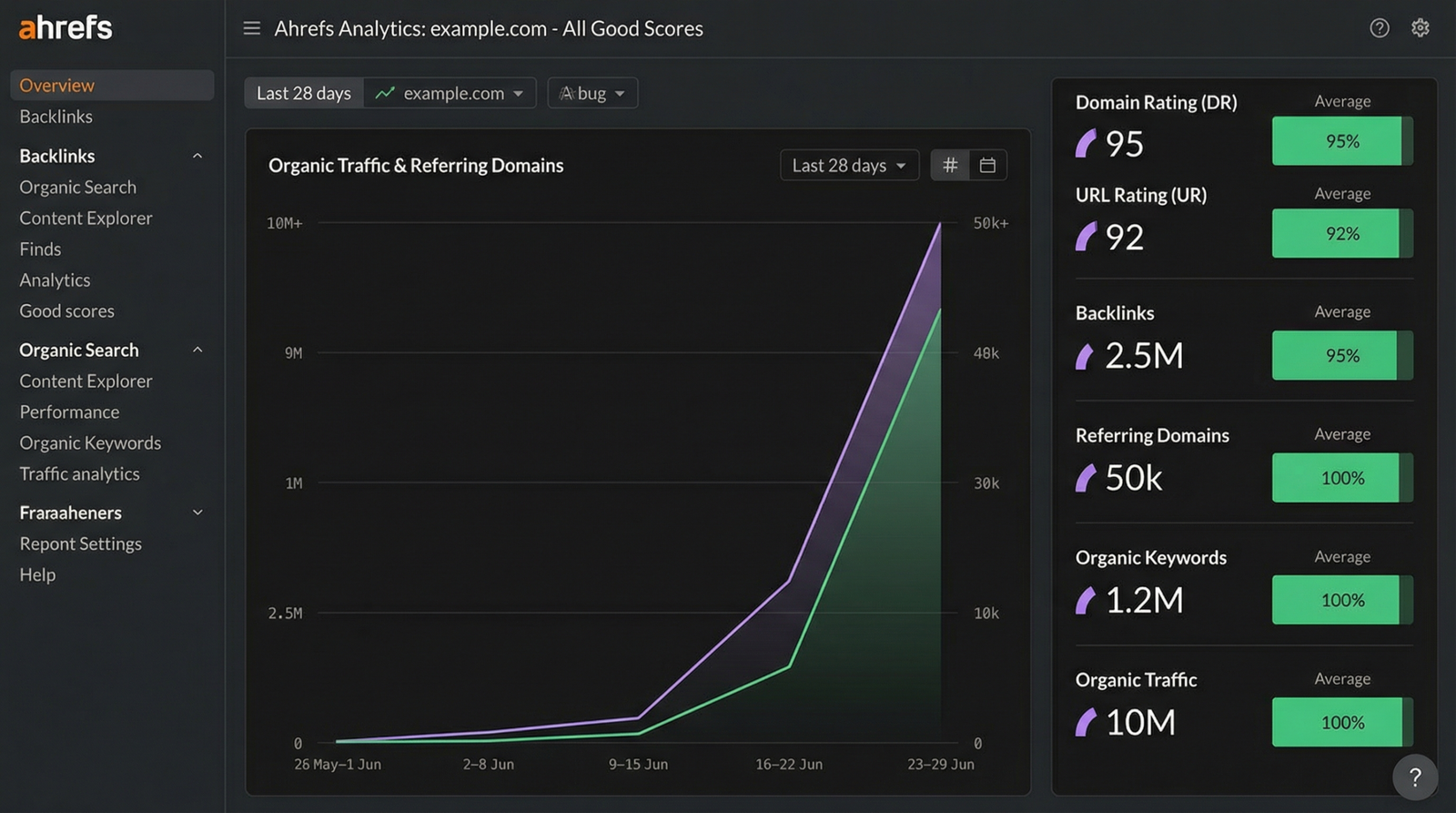1456x813 pixels.
Task: Open Report Settings link
Action: click(x=80, y=544)
